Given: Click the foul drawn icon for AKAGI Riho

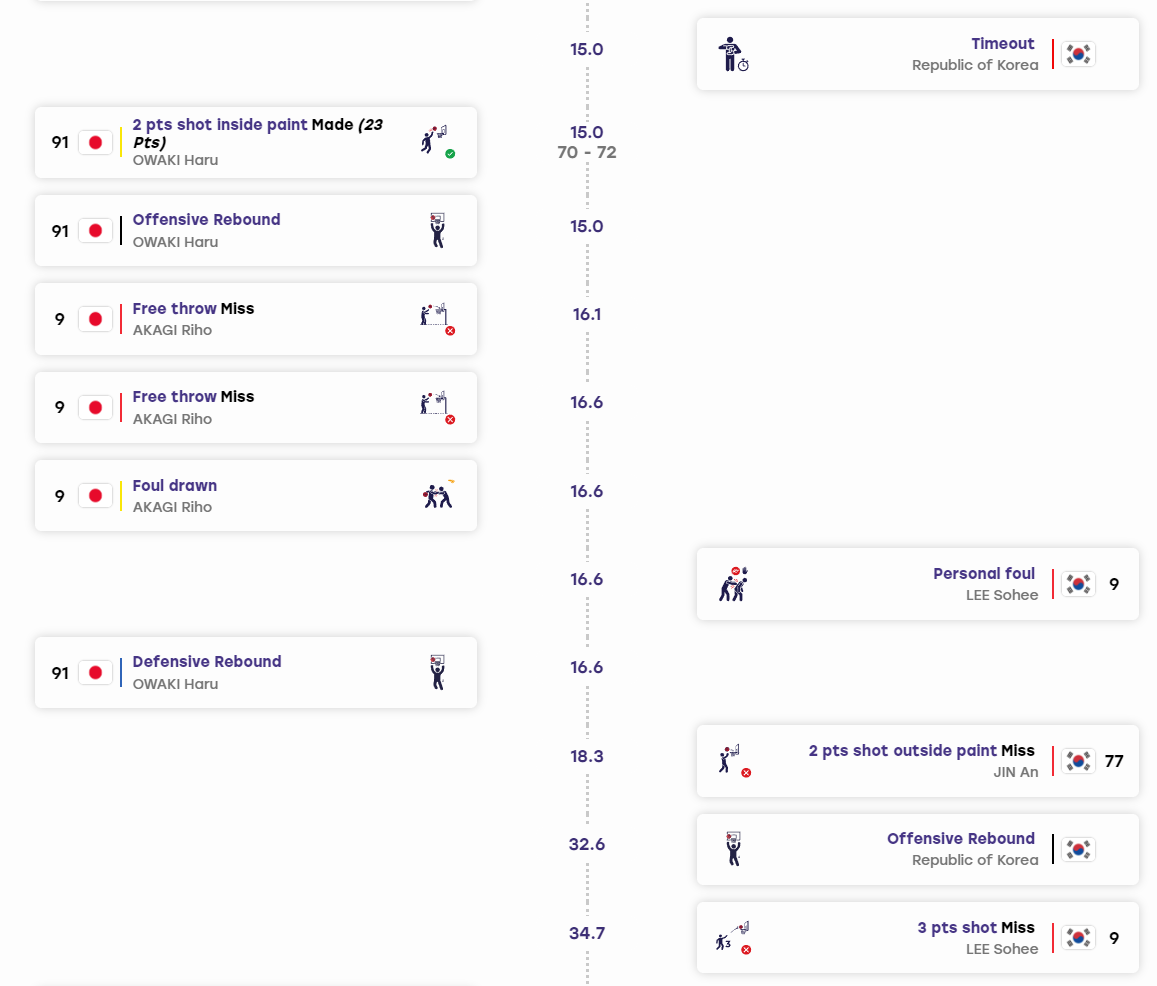Looking at the screenshot, I should click(x=438, y=495).
